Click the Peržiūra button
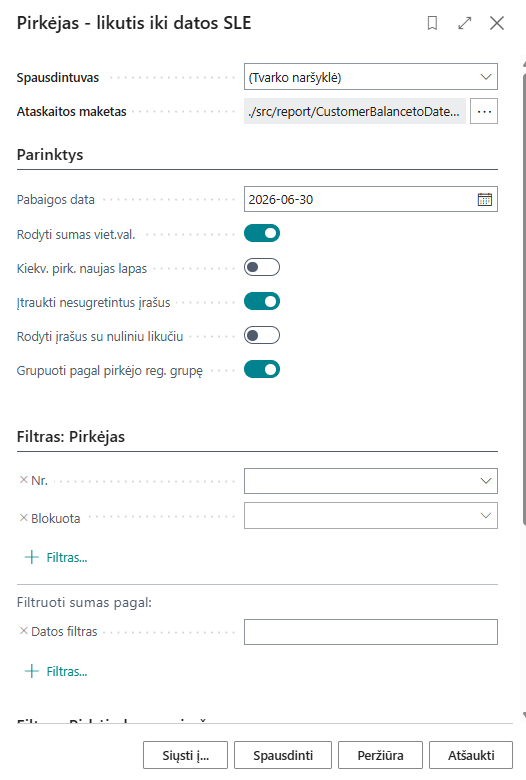 coord(380,755)
